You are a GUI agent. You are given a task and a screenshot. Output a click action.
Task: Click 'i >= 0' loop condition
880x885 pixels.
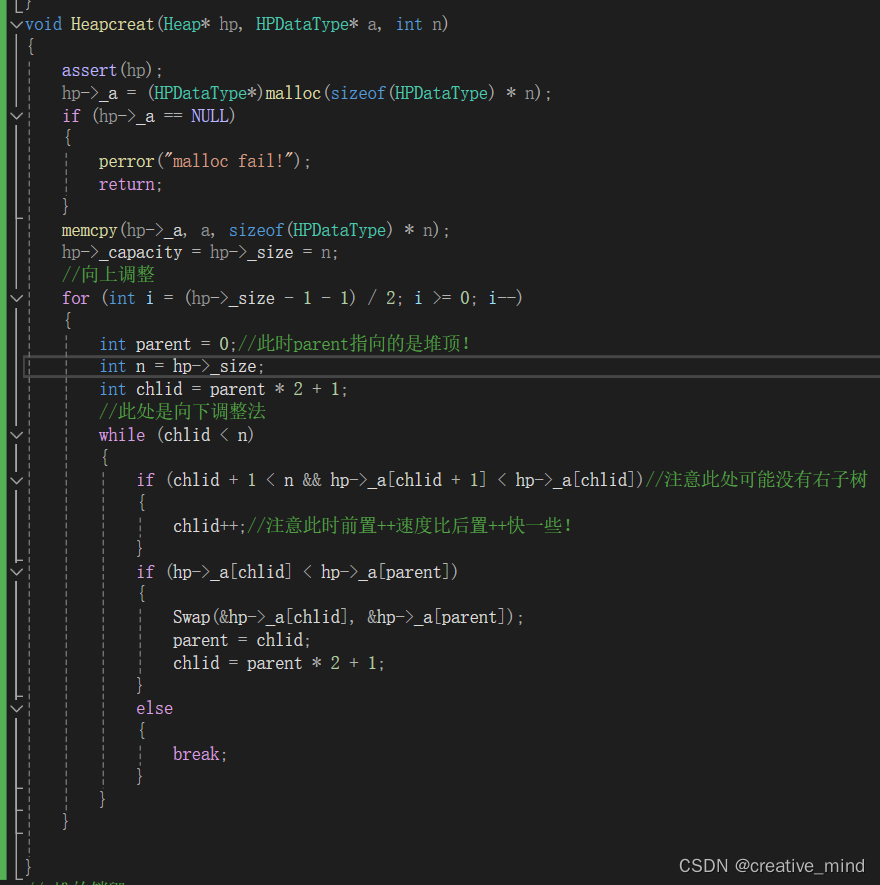tap(442, 298)
